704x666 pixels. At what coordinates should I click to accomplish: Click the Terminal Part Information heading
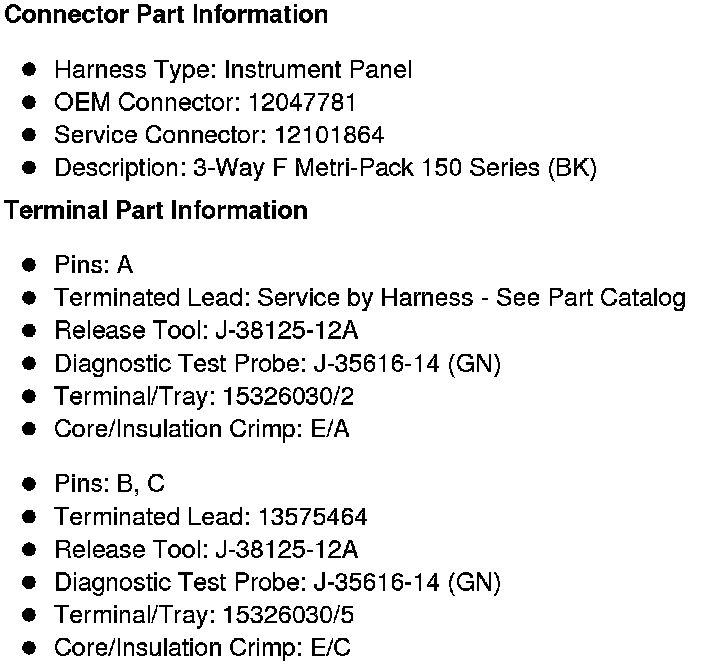[156, 211]
